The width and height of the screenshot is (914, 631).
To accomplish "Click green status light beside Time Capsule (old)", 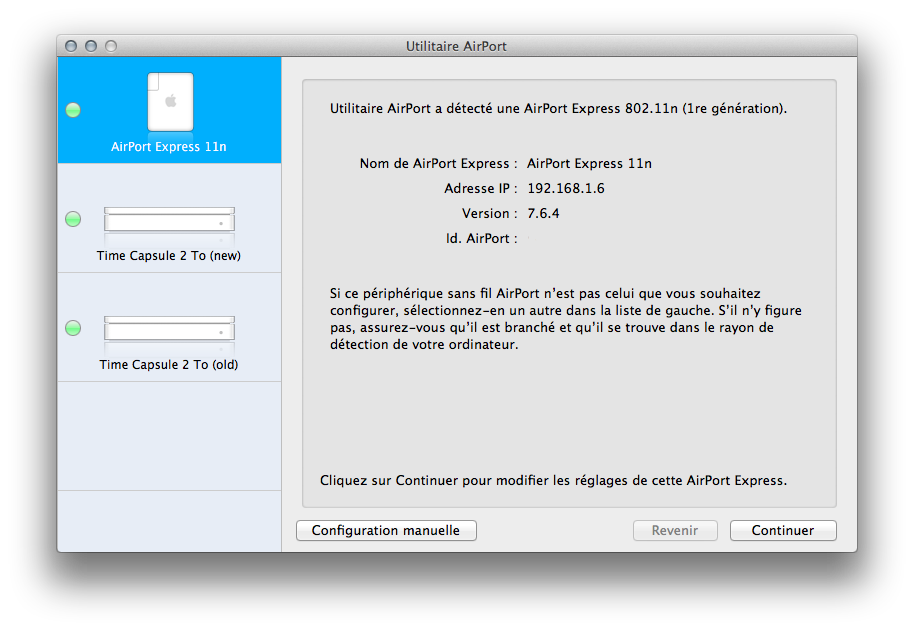I will point(73,328).
